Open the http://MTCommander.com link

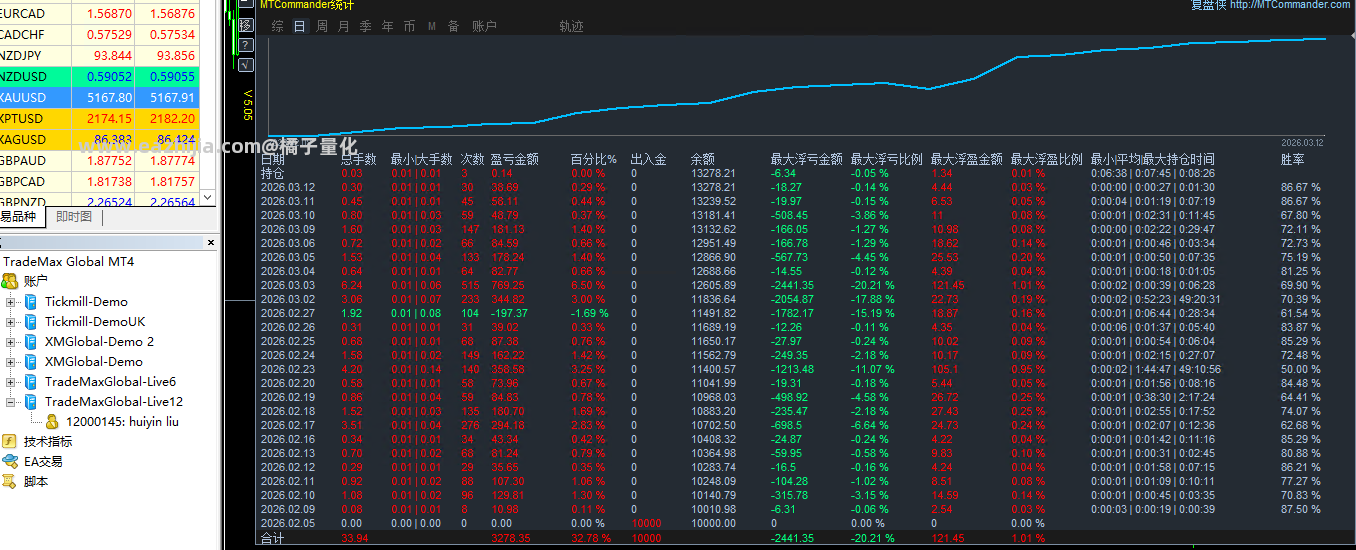(x=1290, y=5)
